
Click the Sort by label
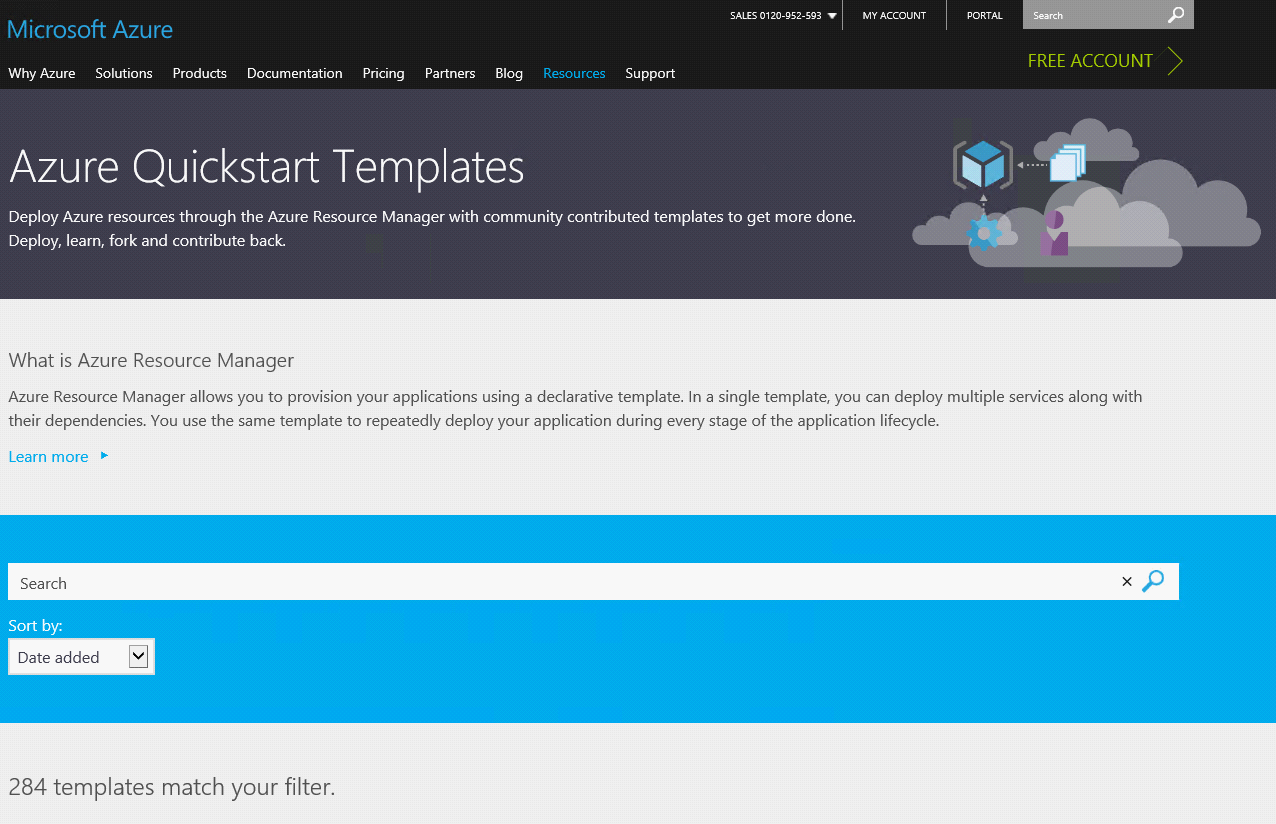click(x=35, y=625)
